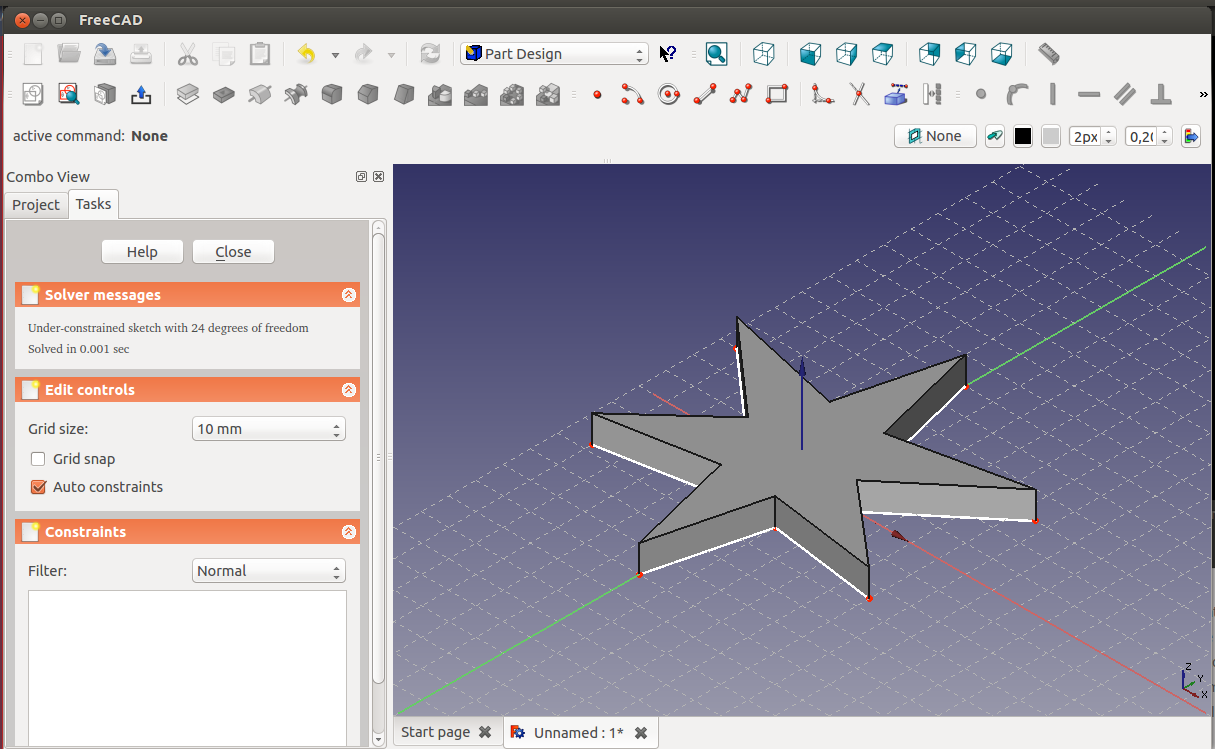Toggle construction mode button beside None
The width and height of the screenshot is (1215, 749).
(x=994, y=136)
